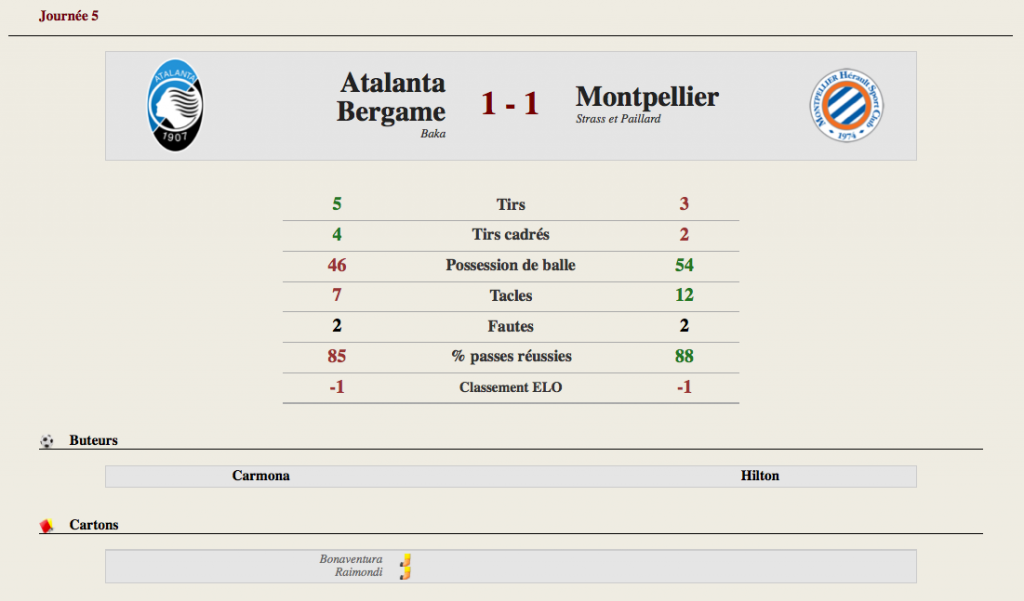Click the Atalanta club crest logo
Viewport: 1024px width, 601px height.
tap(175, 105)
